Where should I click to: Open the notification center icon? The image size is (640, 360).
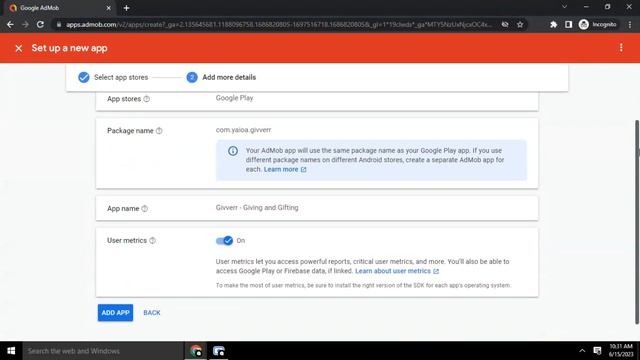pyautogui.click(x=598, y=351)
